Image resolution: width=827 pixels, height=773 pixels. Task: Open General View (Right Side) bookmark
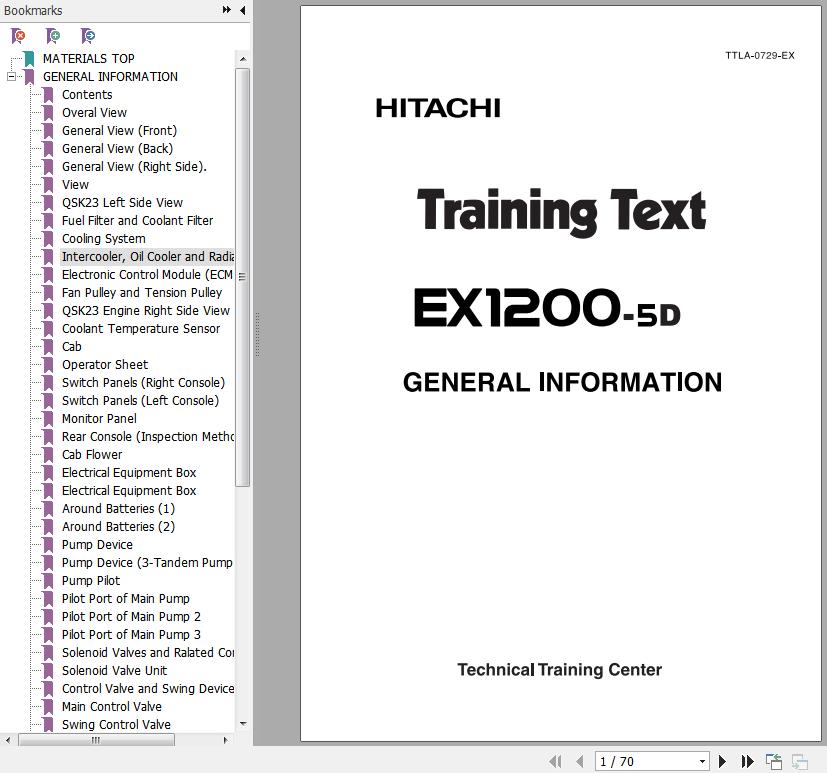pyautogui.click(x=134, y=167)
